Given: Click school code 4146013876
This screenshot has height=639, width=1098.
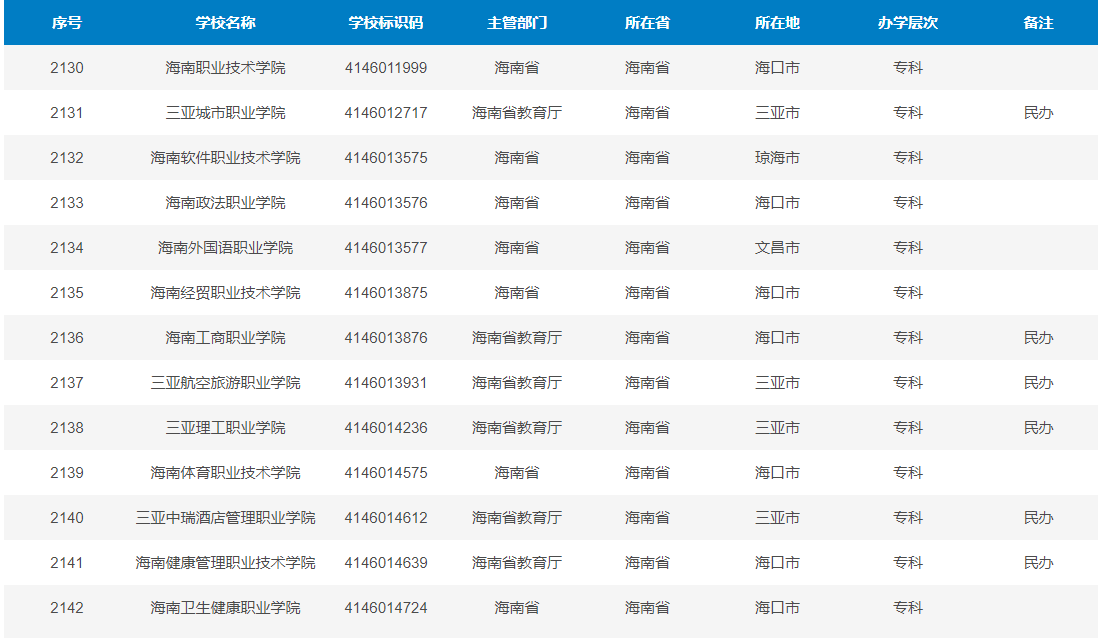Looking at the screenshot, I should [x=386, y=338].
